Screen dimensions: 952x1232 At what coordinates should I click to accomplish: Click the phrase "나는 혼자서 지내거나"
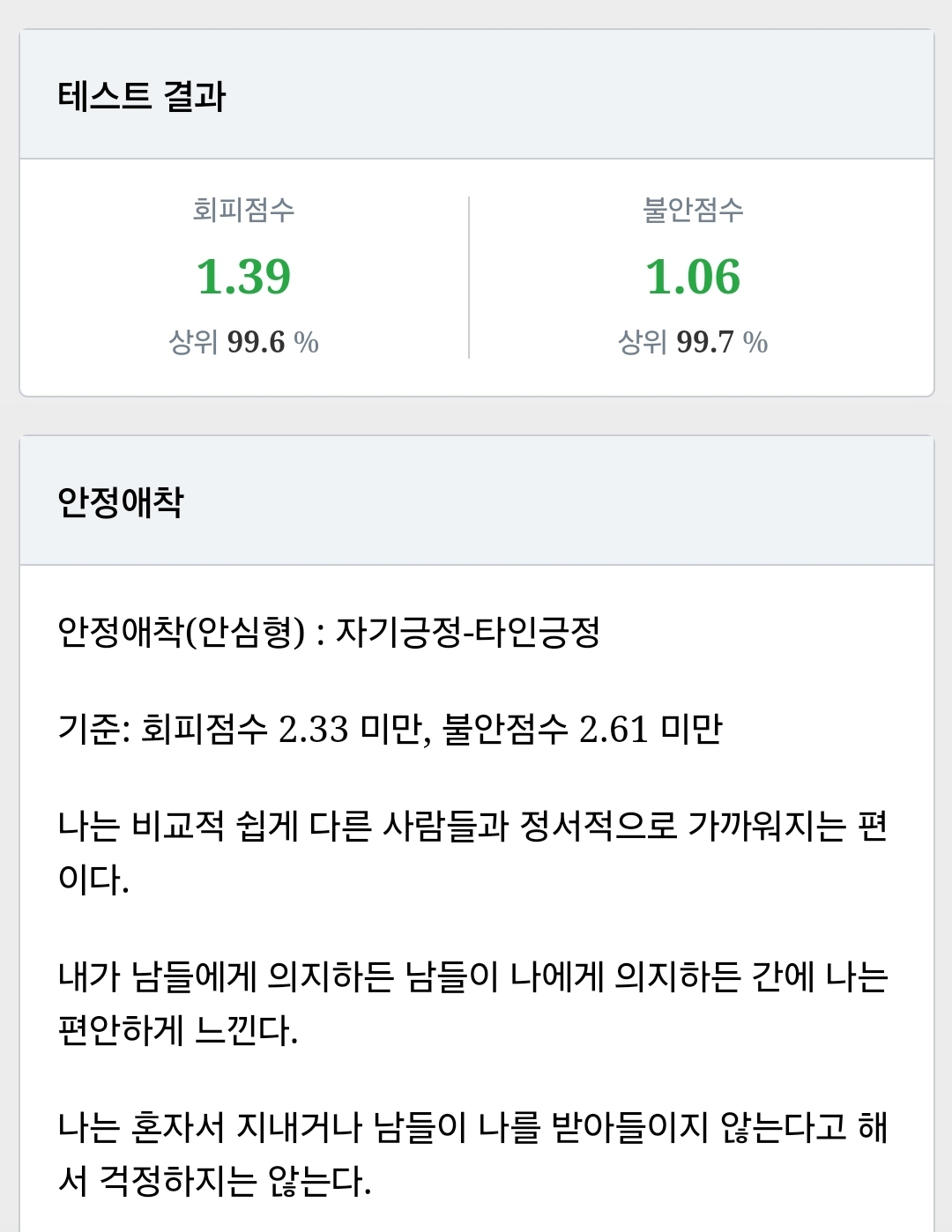(210, 1127)
